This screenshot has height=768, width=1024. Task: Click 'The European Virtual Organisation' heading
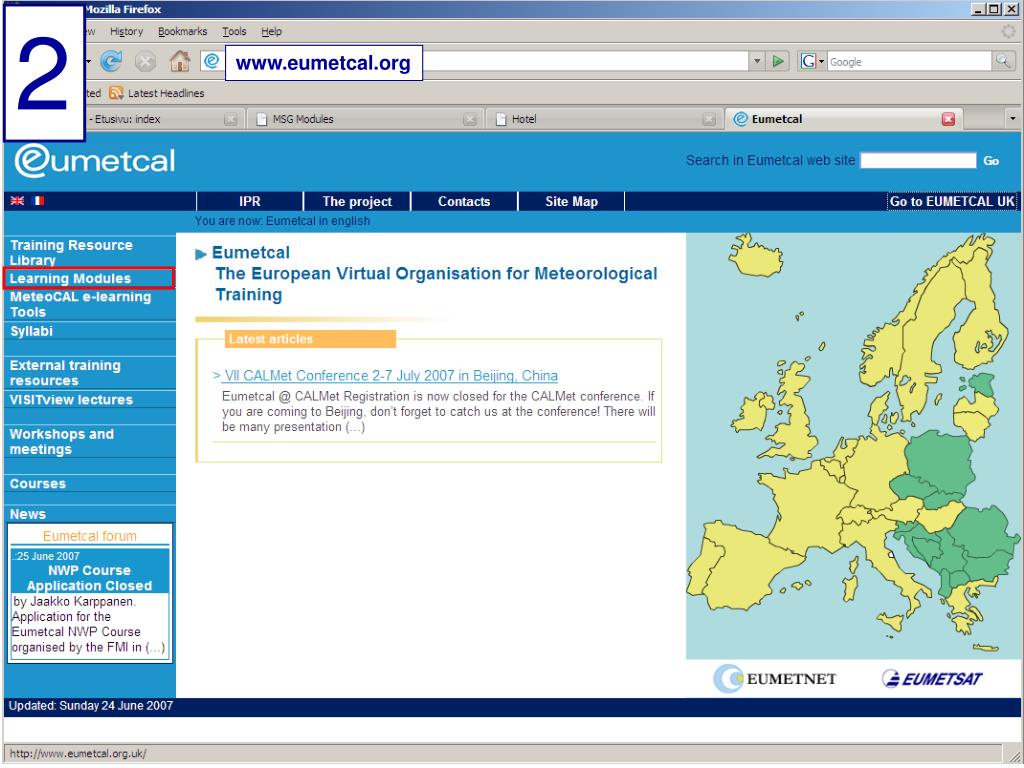tap(436, 283)
